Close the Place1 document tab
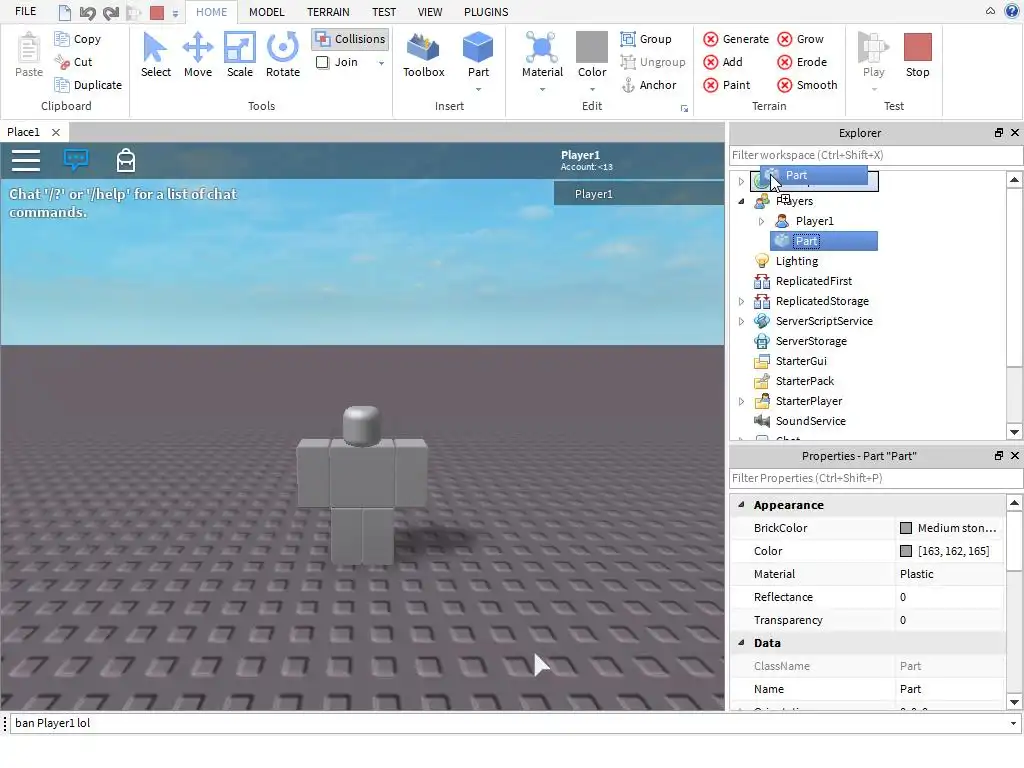 click(x=56, y=133)
